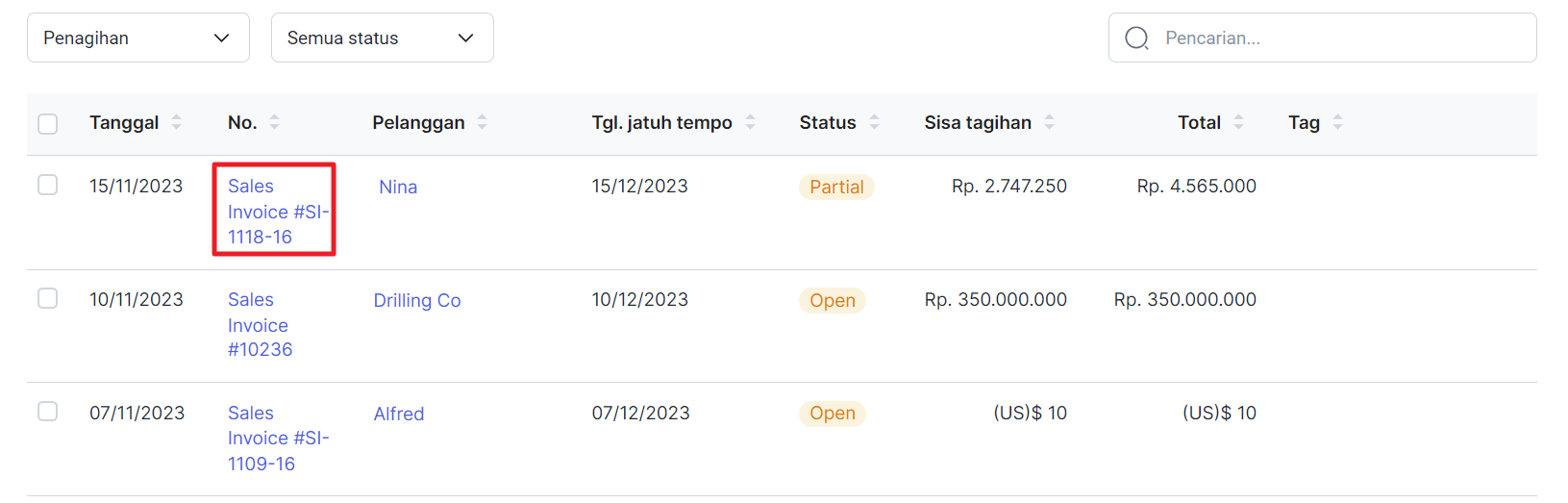The width and height of the screenshot is (1568, 503).
Task: Sort by Status column arrows
Action: (x=874, y=122)
